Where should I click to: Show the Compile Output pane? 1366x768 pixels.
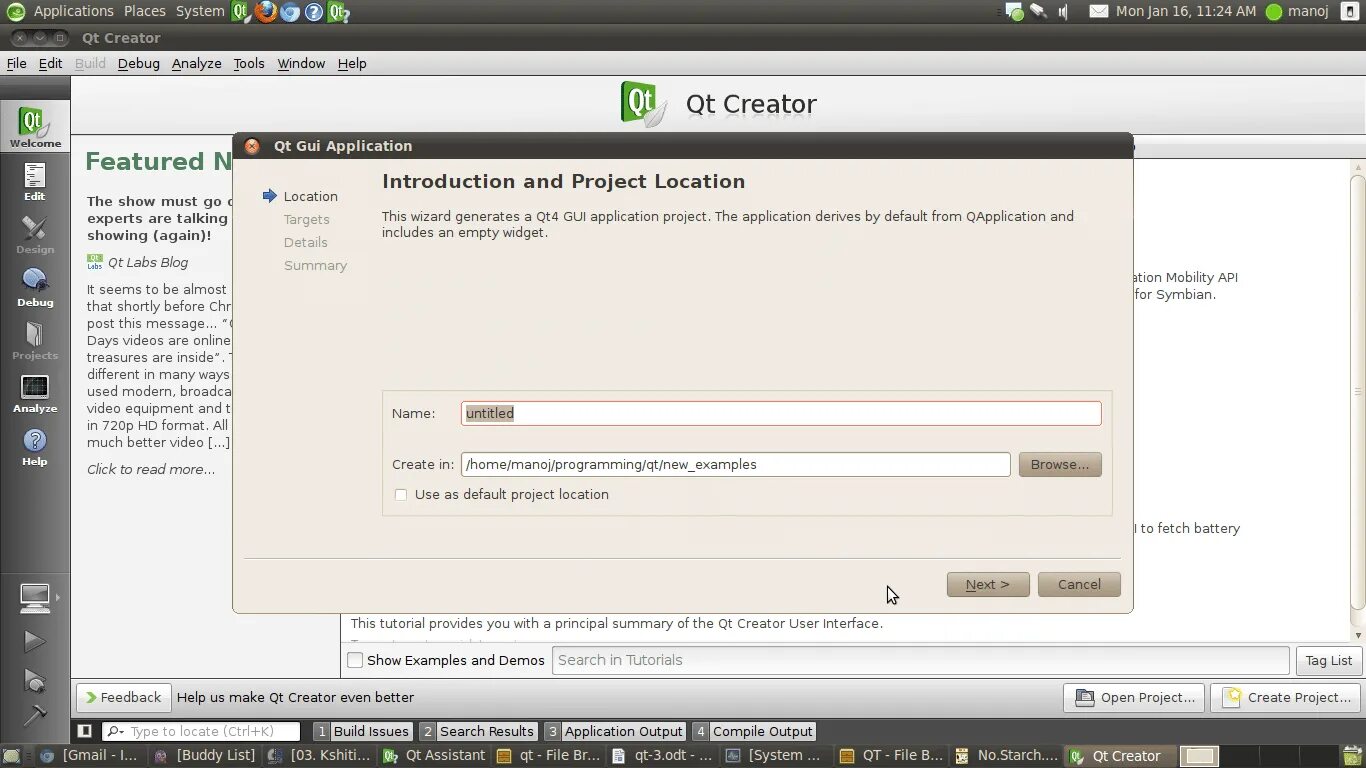click(754, 731)
